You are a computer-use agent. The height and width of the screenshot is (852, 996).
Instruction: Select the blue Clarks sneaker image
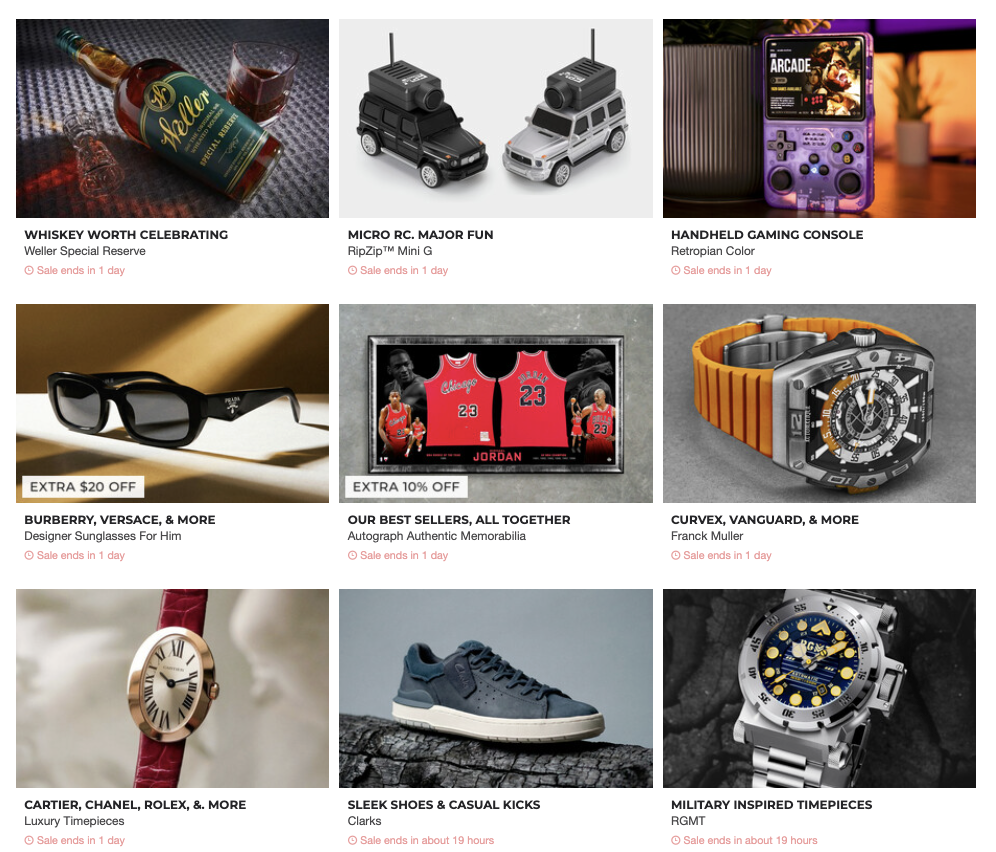coord(495,689)
